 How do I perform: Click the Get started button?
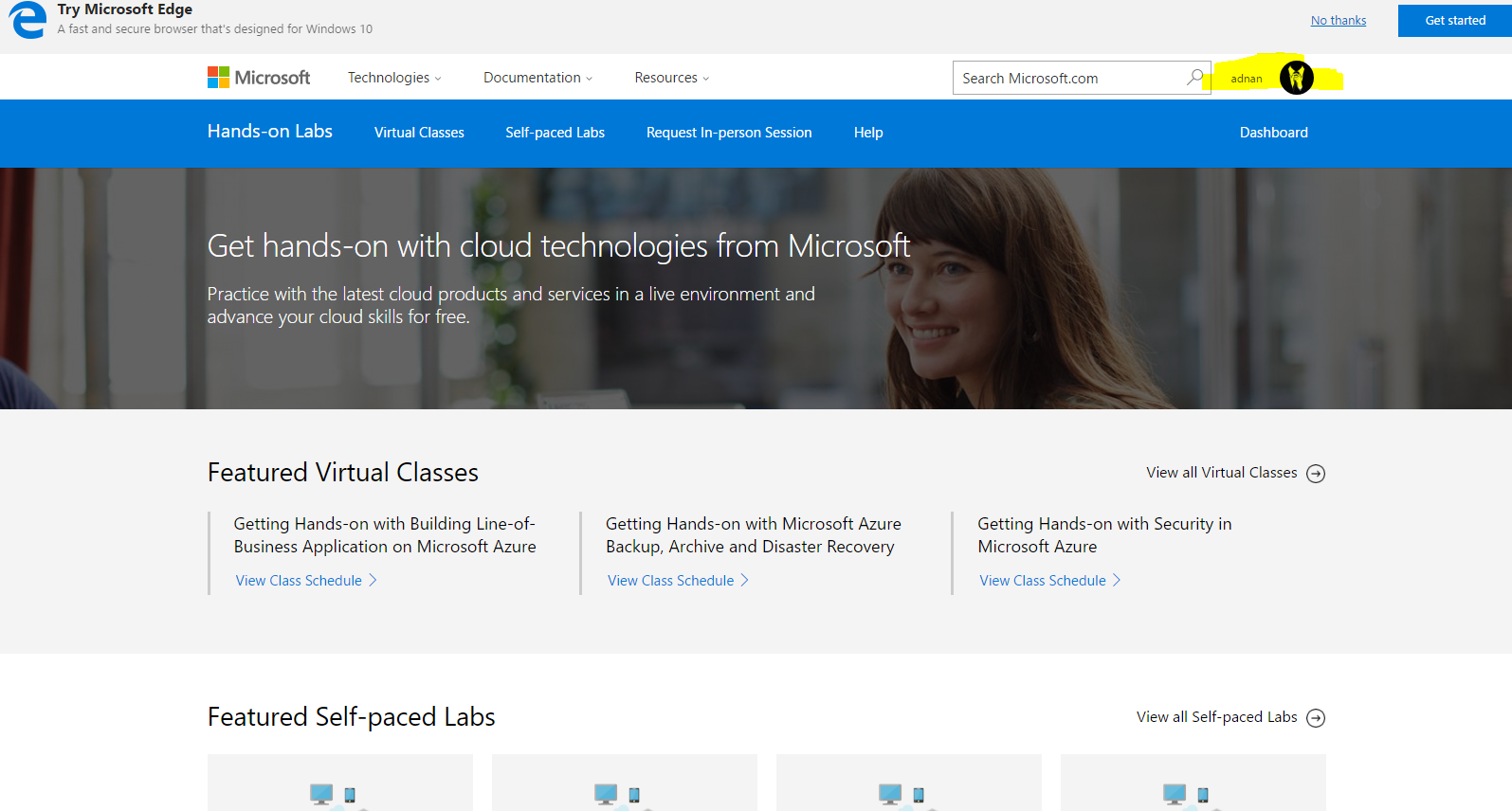click(1455, 21)
